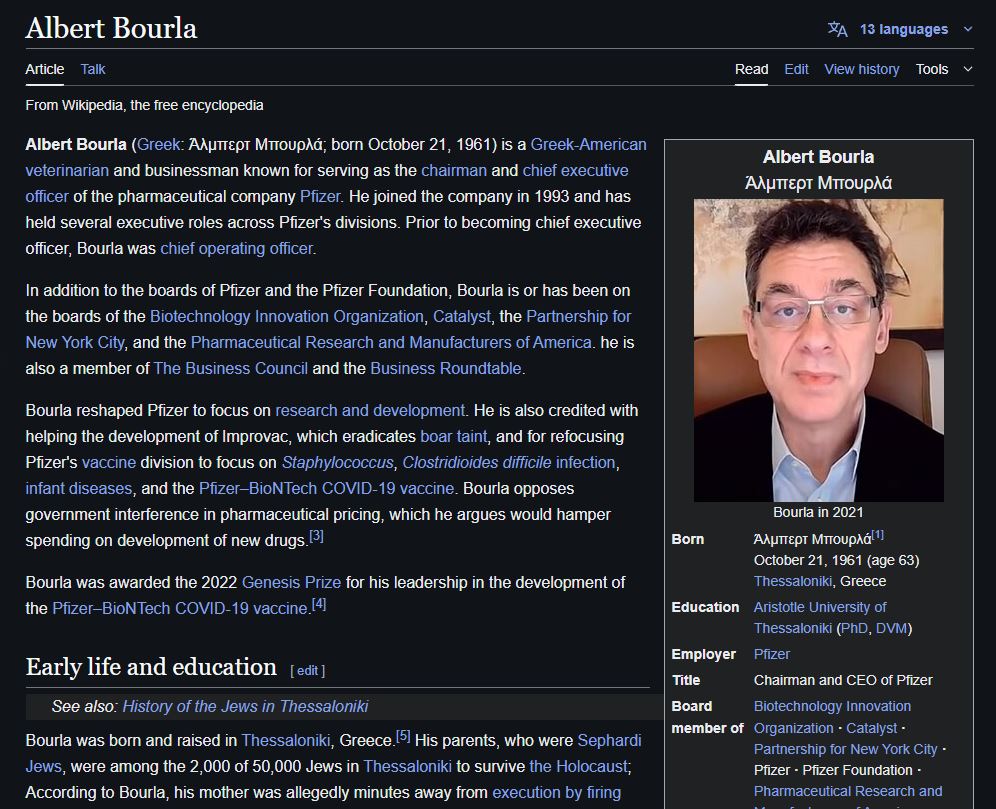Viewport: 996px width, 809px height.
Task: Open History of the Jews in Thessaloniki
Action: tap(245, 706)
